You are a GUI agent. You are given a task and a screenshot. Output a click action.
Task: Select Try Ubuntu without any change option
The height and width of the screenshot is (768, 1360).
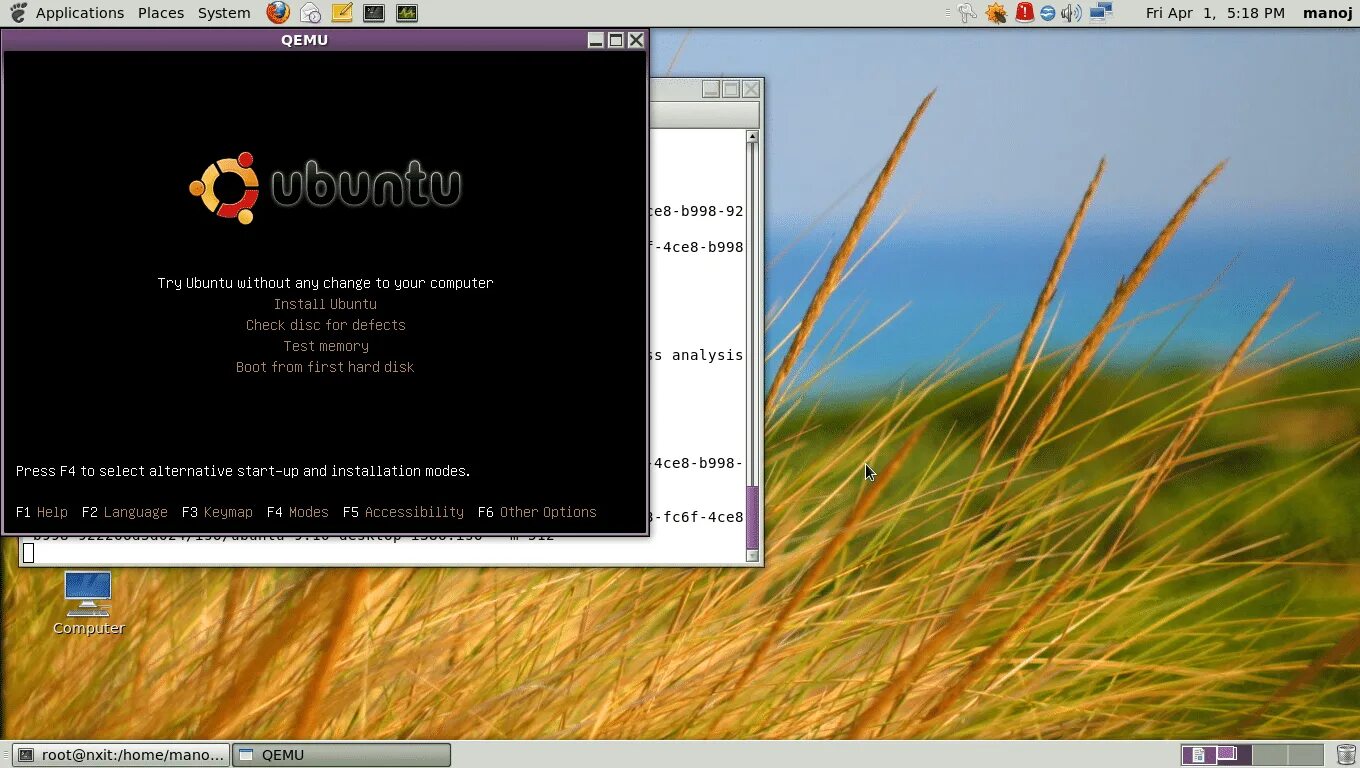pyautogui.click(x=325, y=283)
